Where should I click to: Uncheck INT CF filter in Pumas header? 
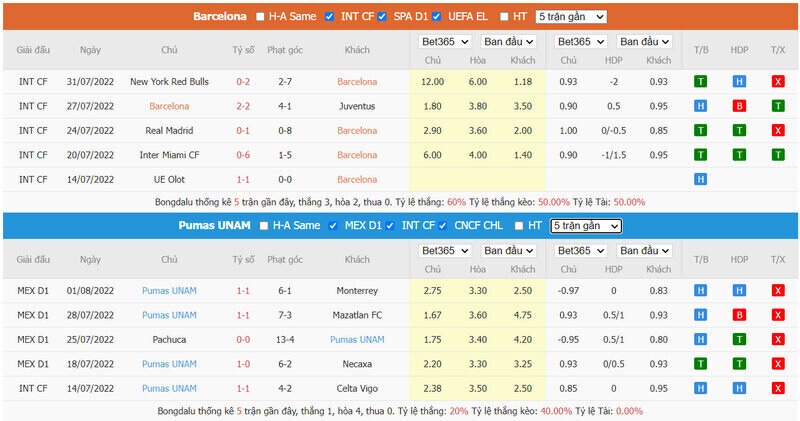390,226
